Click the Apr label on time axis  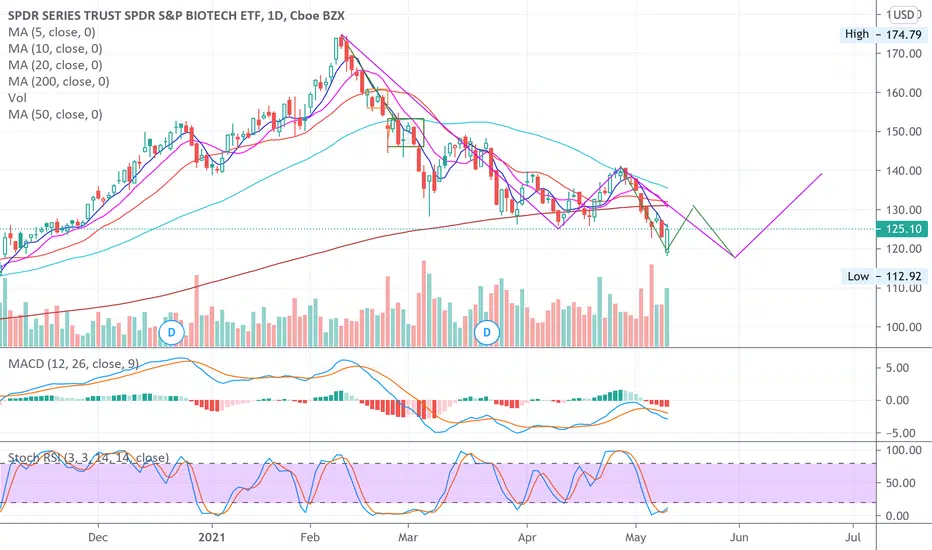527,538
